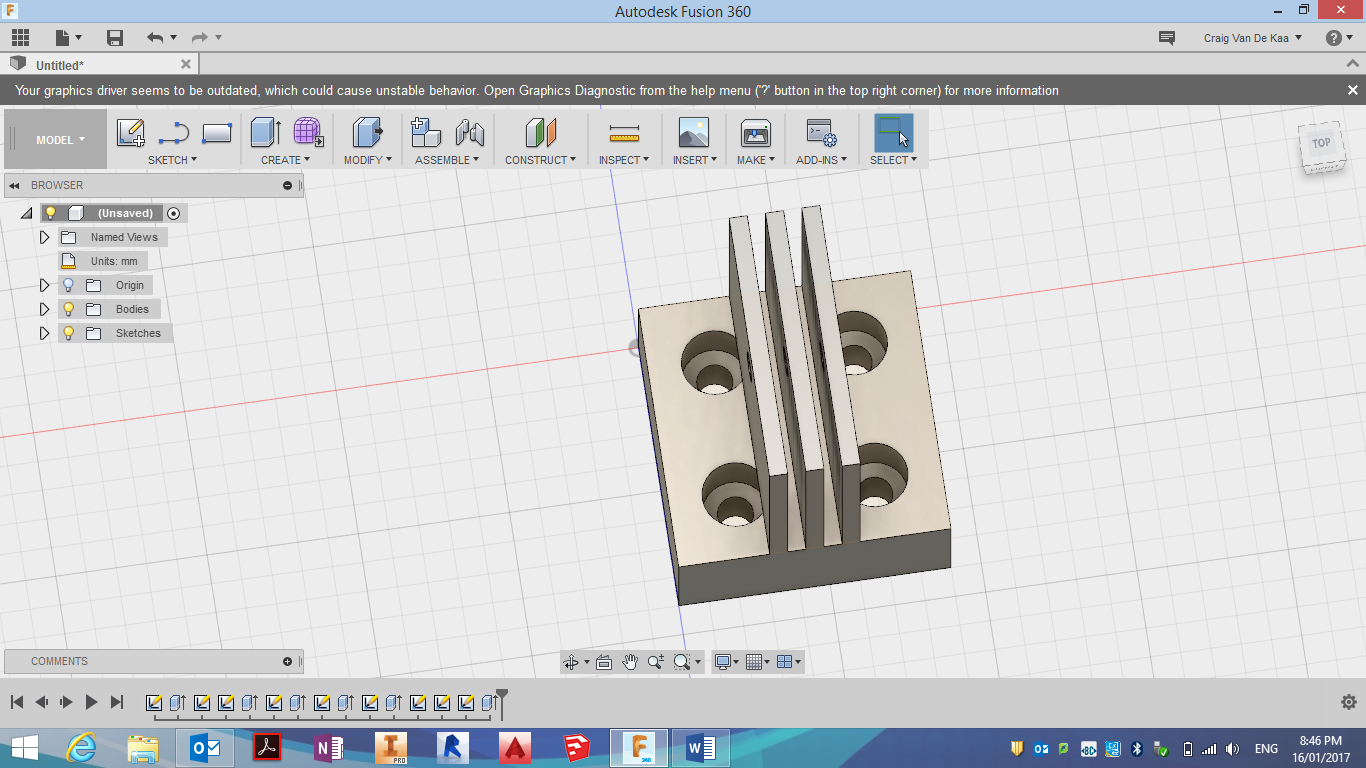
Task: Open the help question mark dropdown
Action: (1339, 38)
